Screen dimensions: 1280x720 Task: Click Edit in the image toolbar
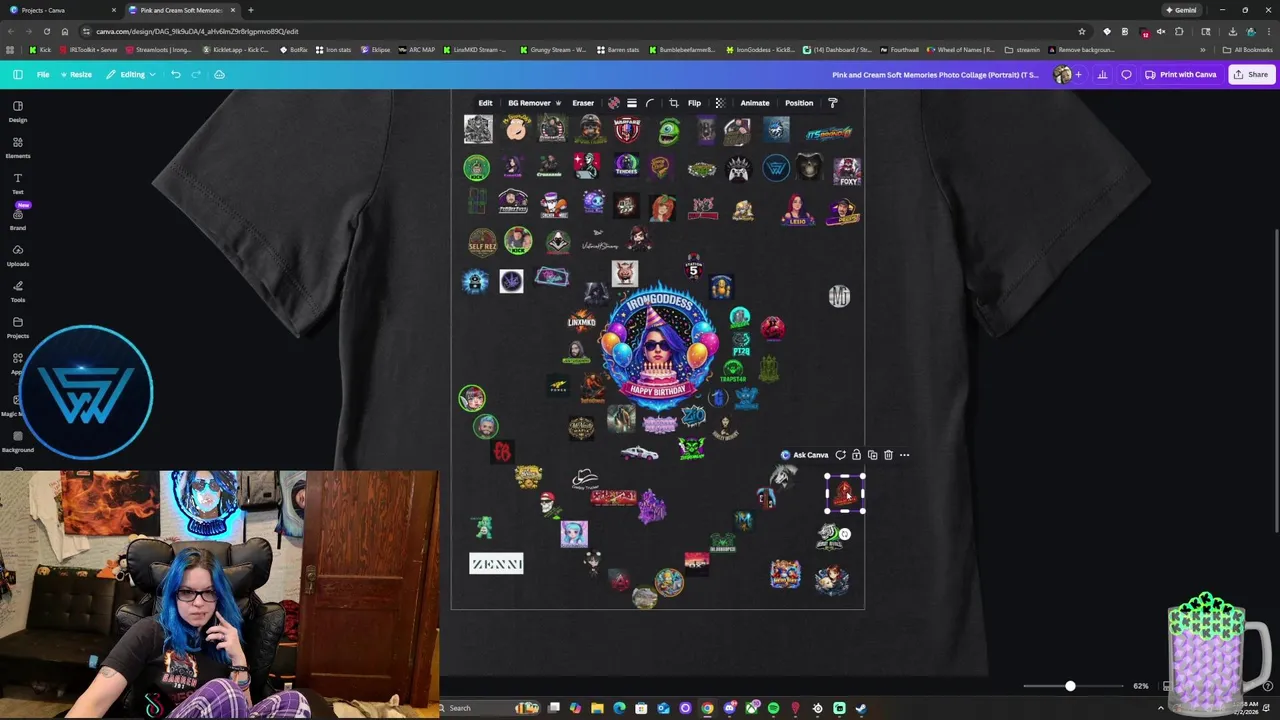(x=485, y=103)
